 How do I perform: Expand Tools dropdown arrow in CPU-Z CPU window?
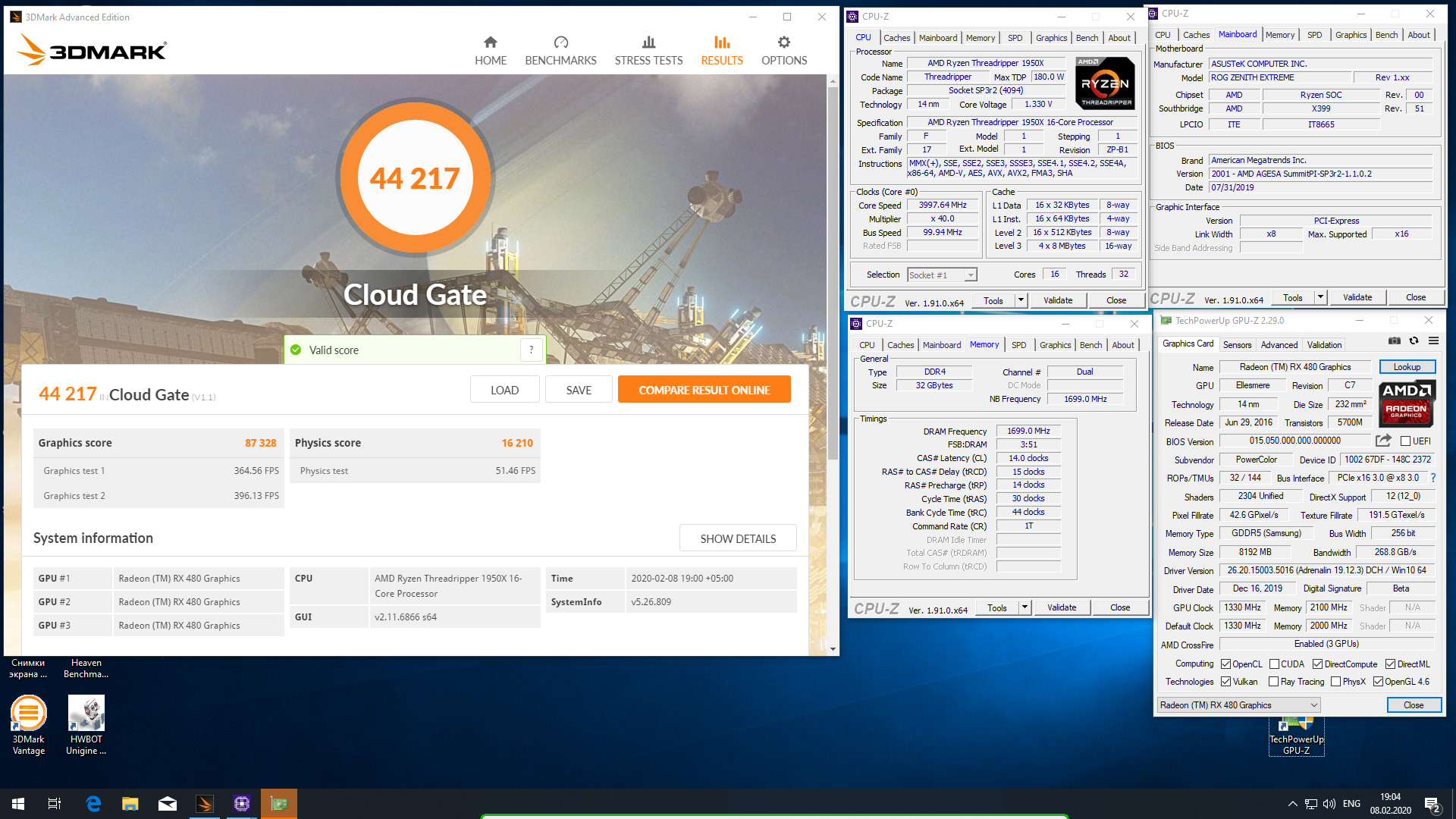coord(1021,300)
